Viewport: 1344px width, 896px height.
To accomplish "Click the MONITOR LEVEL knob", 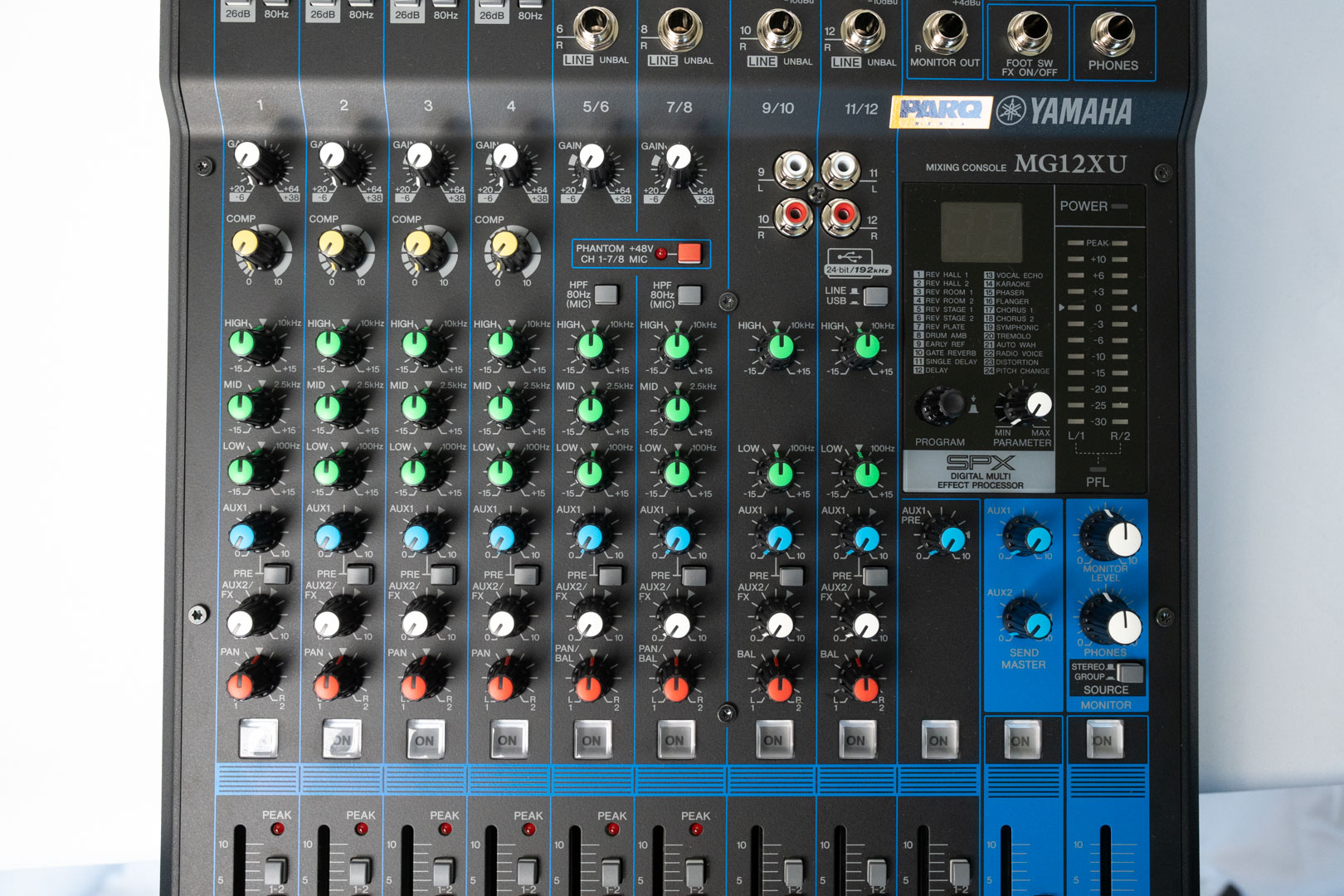I will (x=1111, y=535).
